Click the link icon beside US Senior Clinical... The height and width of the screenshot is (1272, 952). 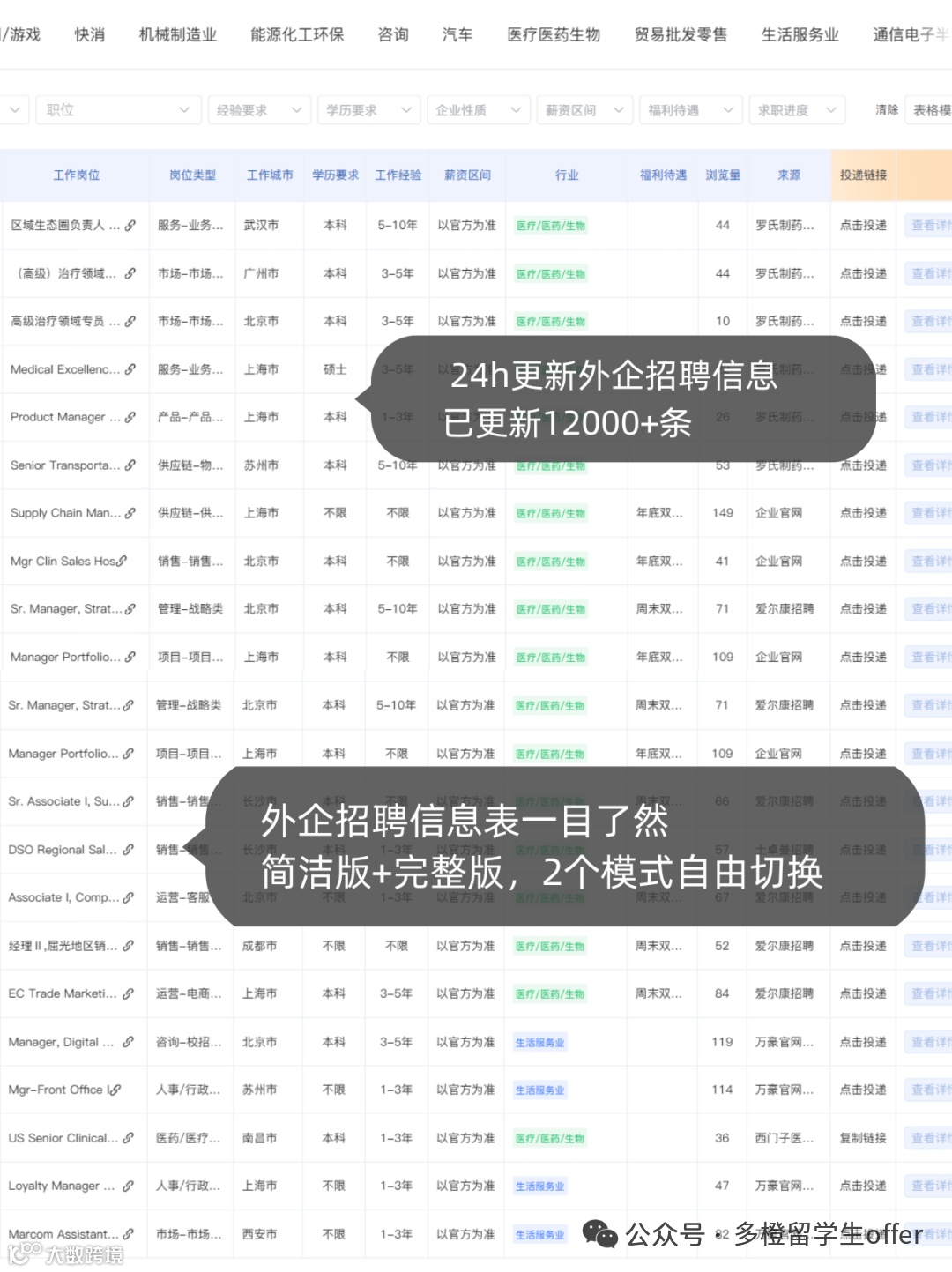click(x=129, y=1138)
